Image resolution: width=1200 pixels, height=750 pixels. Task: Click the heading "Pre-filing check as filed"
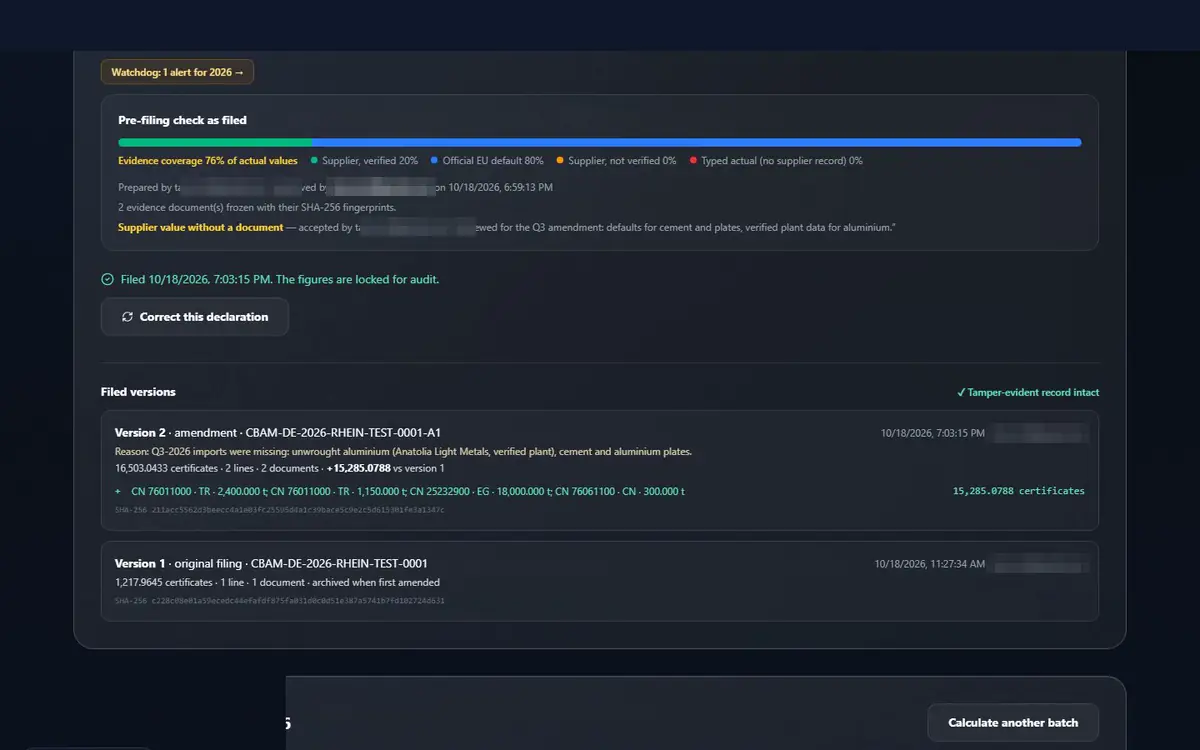tap(182, 120)
